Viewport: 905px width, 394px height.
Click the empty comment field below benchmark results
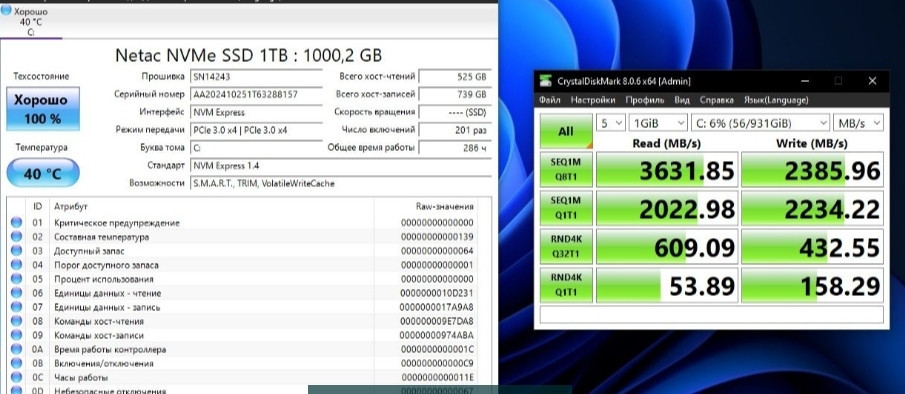(x=712, y=314)
